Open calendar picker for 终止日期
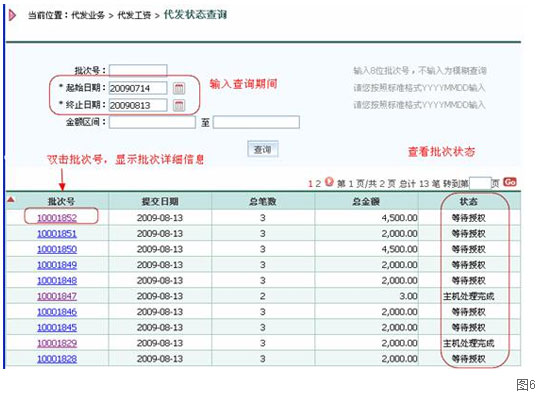 coord(178,105)
